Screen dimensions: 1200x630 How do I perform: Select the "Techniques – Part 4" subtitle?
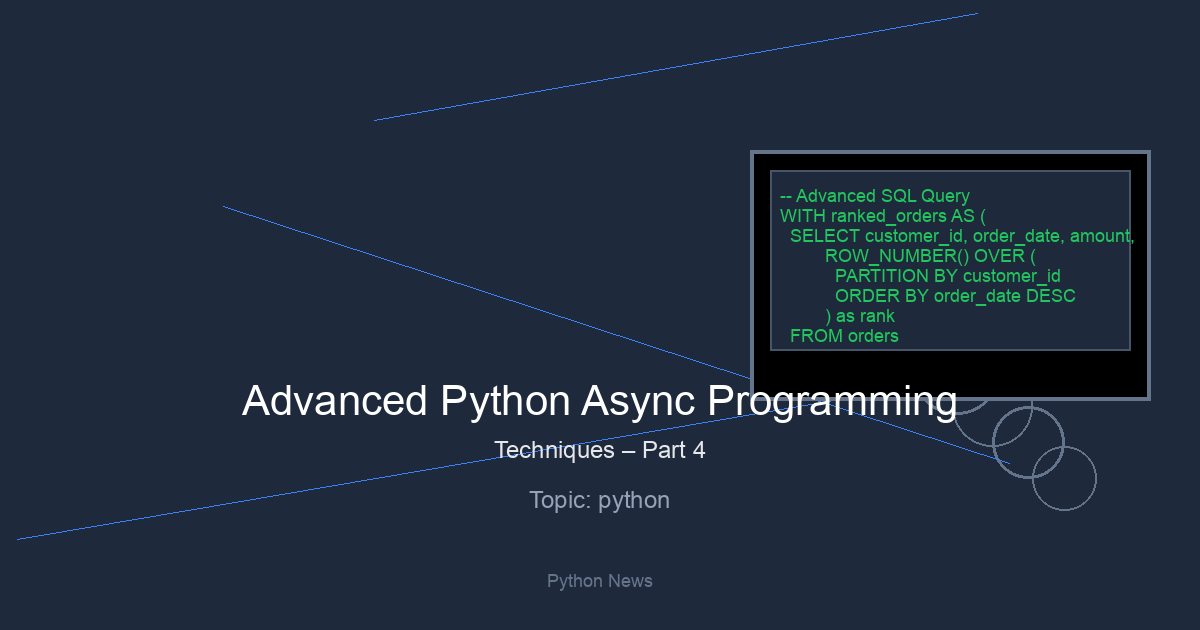point(599,450)
